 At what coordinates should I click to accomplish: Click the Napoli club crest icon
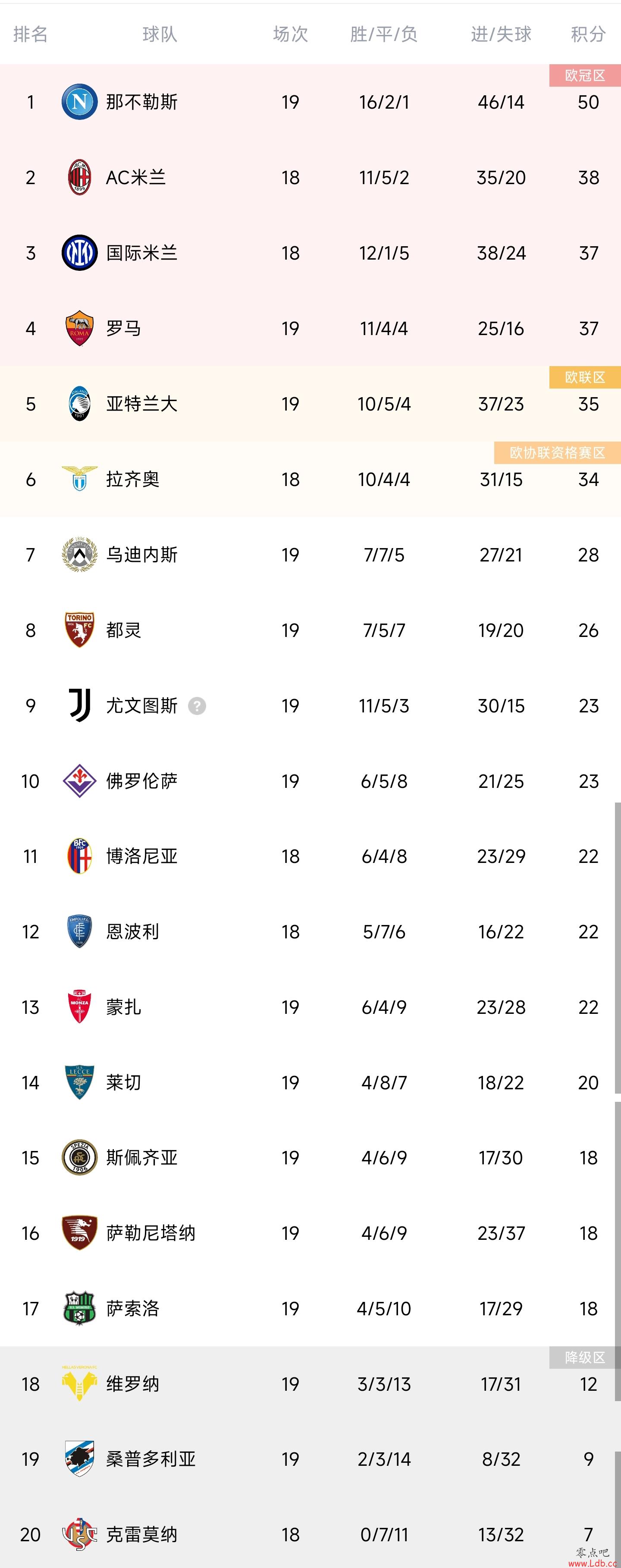tap(79, 102)
